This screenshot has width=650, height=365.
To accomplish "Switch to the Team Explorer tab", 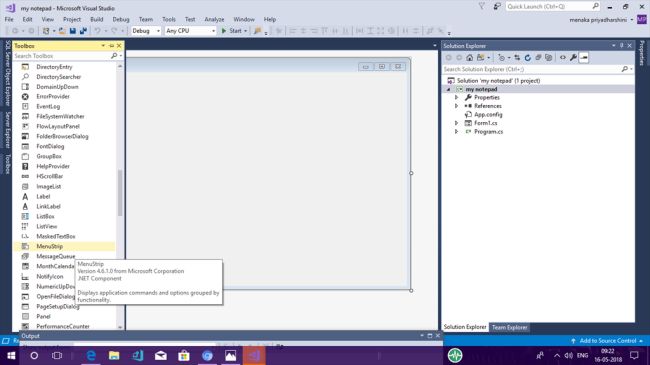I will pos(509,327).
